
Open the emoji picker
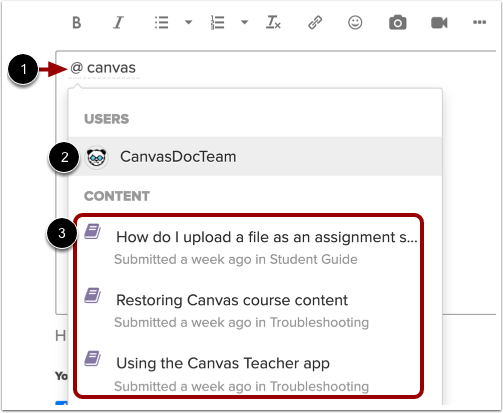(x=355, y=23)
